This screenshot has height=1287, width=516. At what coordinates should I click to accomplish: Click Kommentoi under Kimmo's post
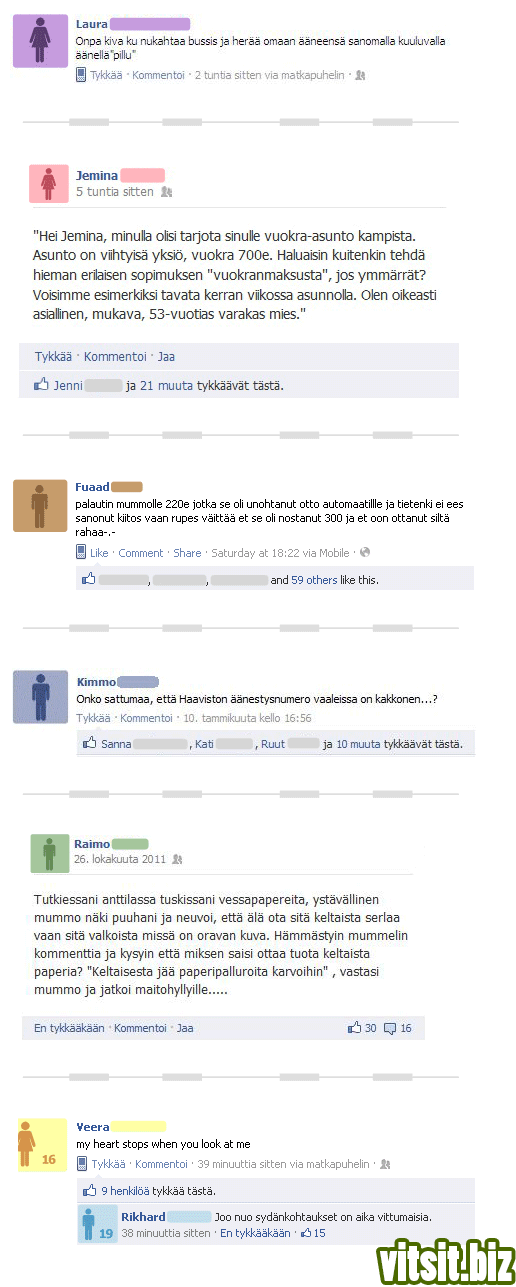(x=147, y=718)
